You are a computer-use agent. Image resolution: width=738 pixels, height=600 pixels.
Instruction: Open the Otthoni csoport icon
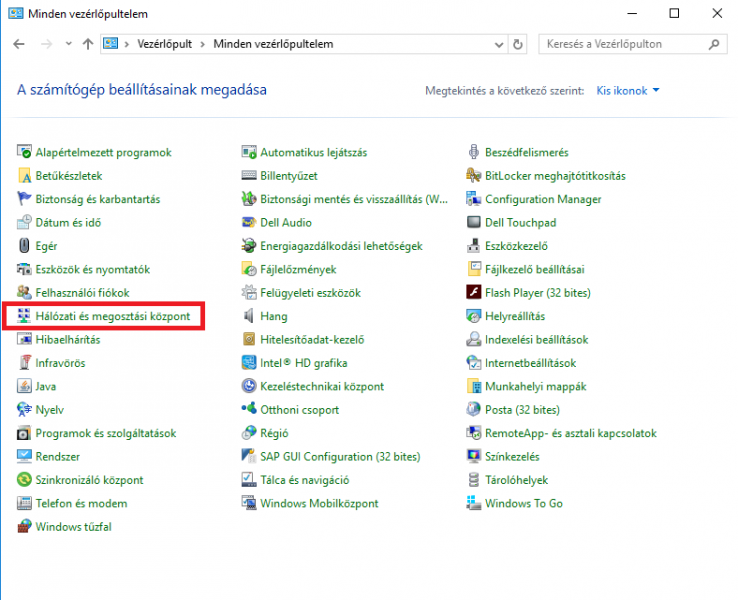(x=249, y=409)
